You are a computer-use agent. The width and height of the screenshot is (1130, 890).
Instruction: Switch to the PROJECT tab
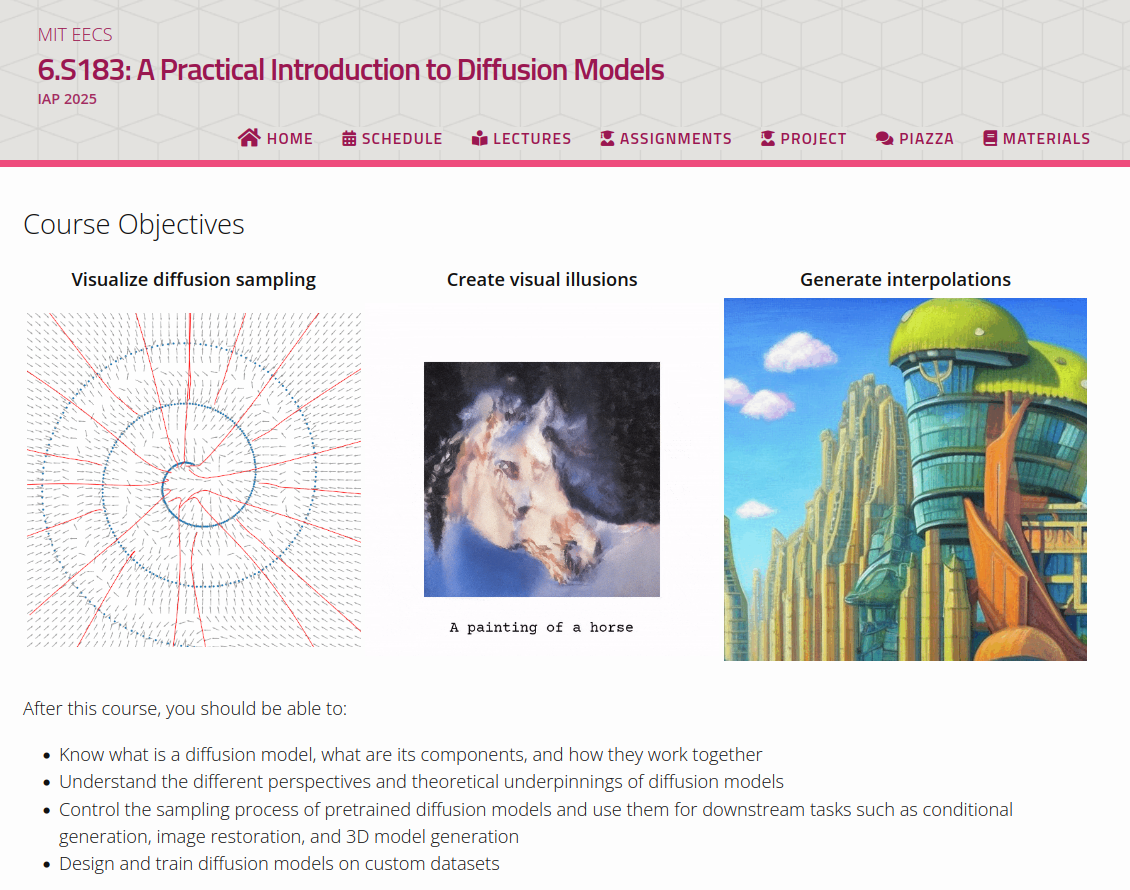(x=811, y=138)
